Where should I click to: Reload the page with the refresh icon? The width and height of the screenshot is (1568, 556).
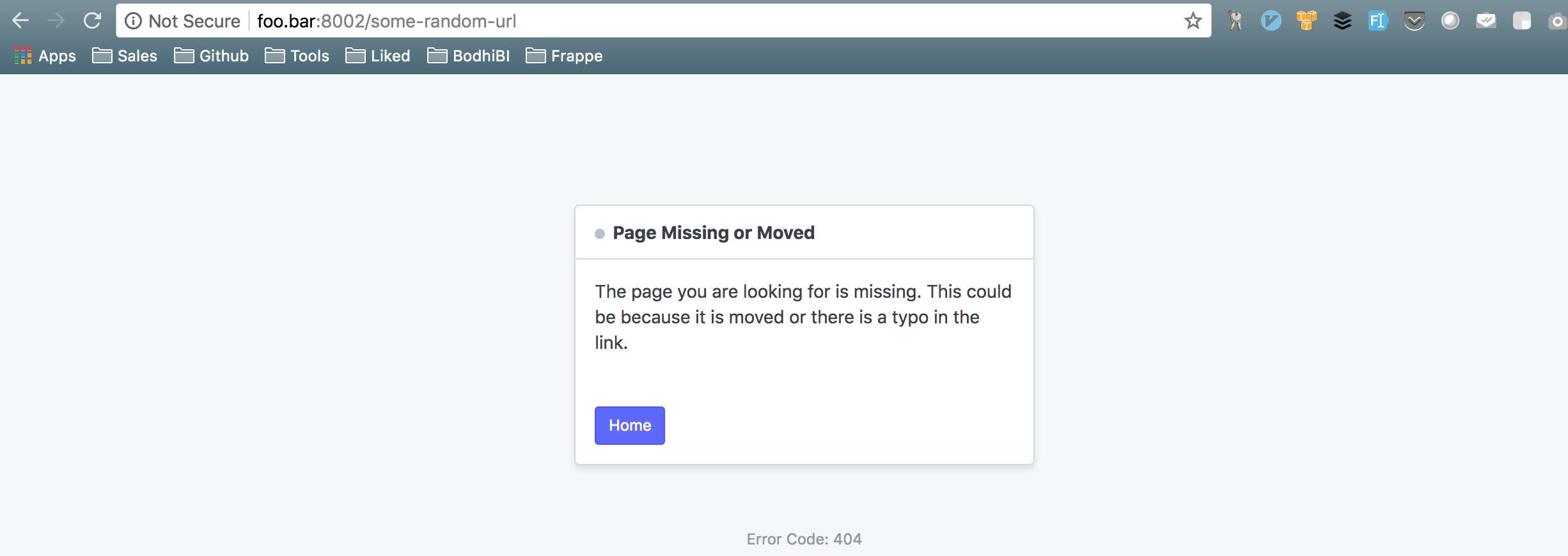coord(93,21)
